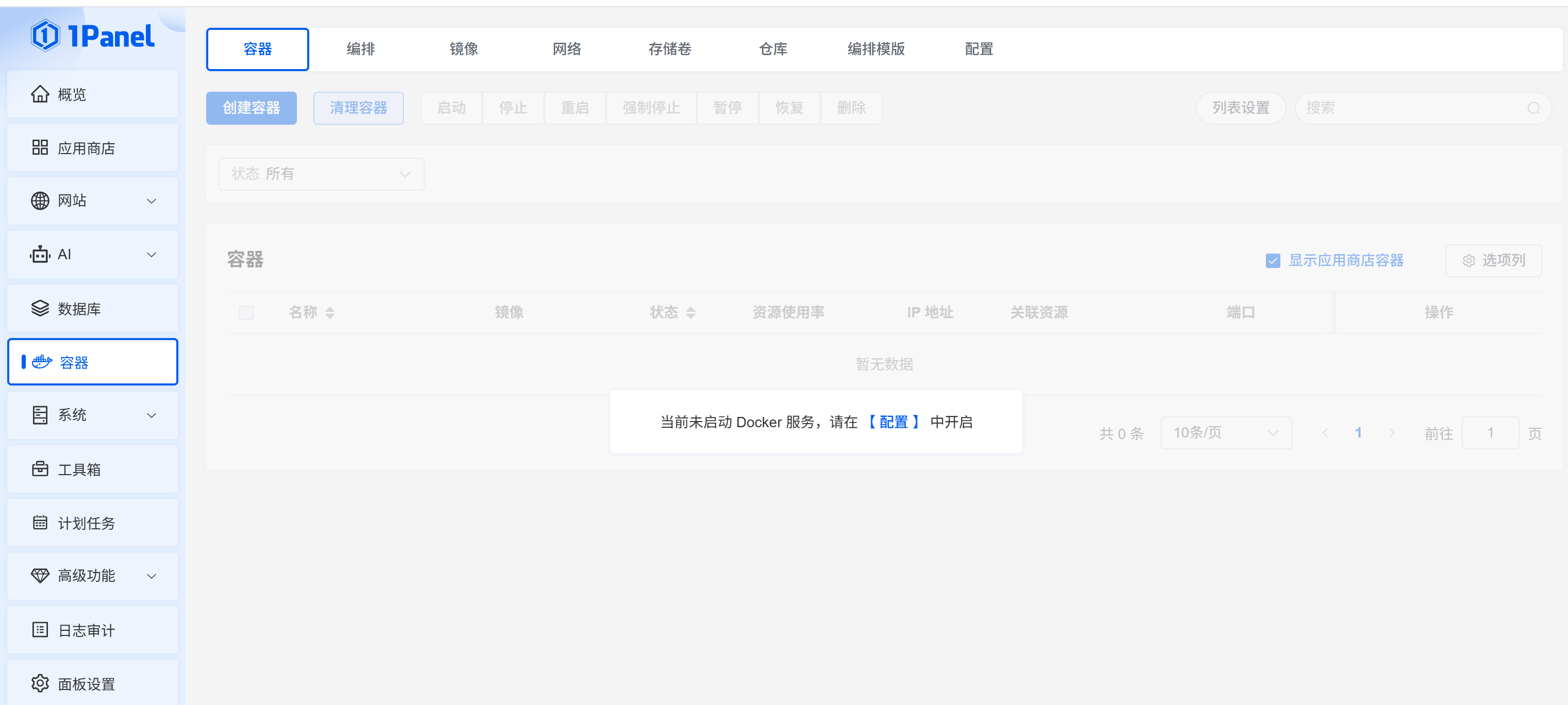Expand the Website sidebar menu
This screenshot has width=1568, height=705.
(x=152, y=201)
